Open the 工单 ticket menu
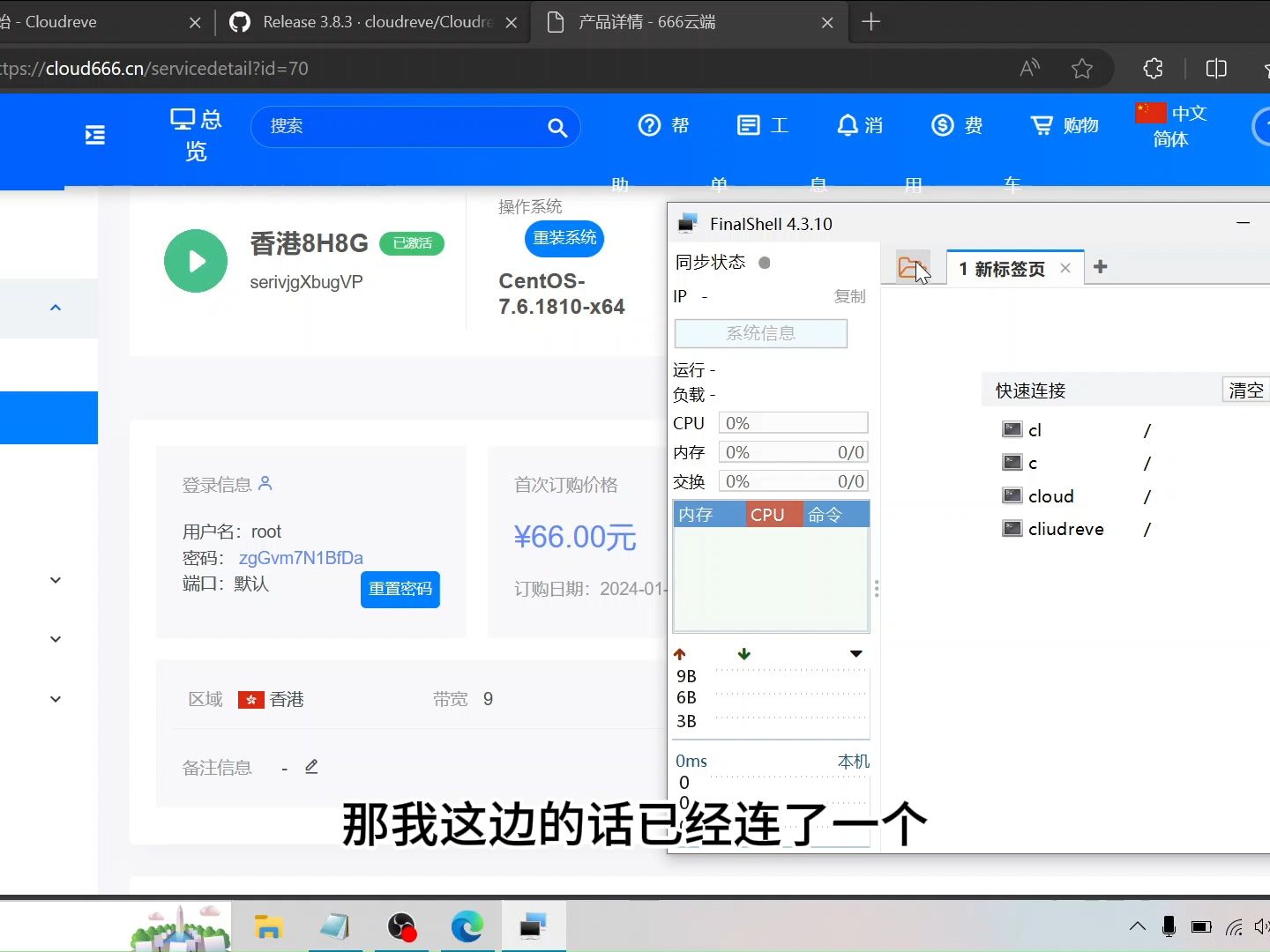Image resolution: width=1270 pixels, height=952 pixels. click(x=763, y=126)
